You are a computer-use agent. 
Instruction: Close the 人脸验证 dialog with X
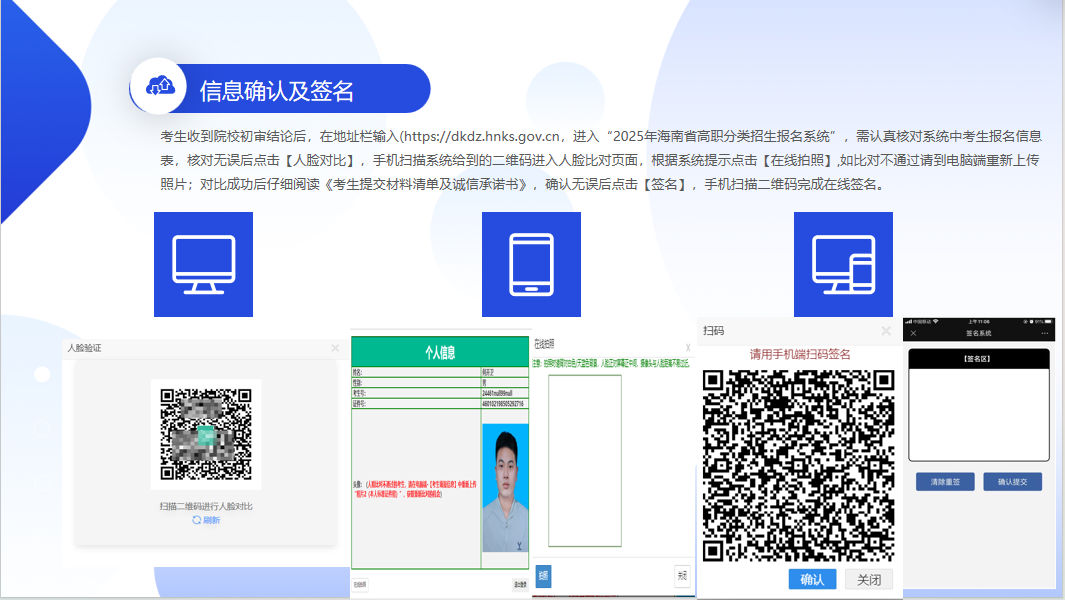point(335,348)
